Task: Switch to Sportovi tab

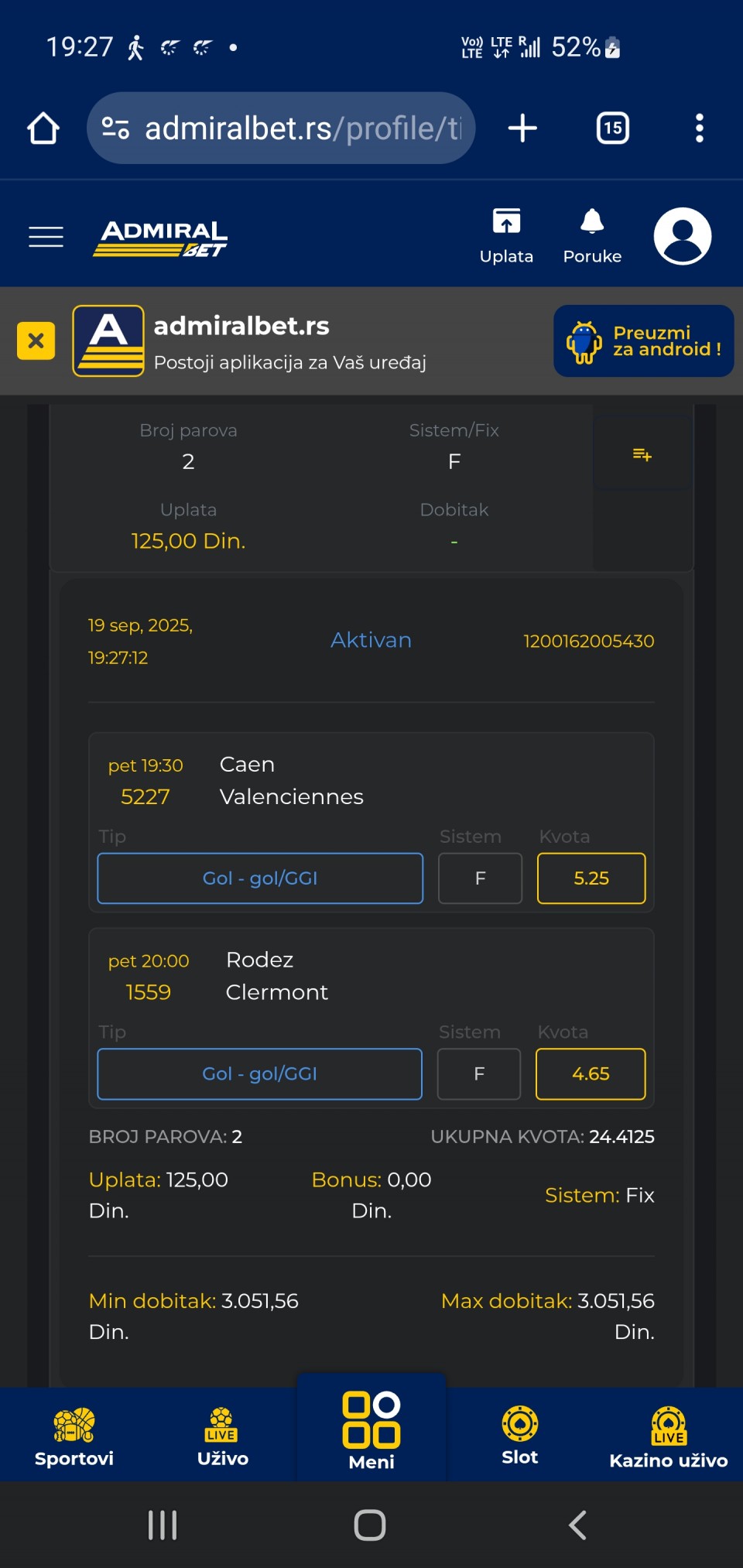Action: point(74,1436)
